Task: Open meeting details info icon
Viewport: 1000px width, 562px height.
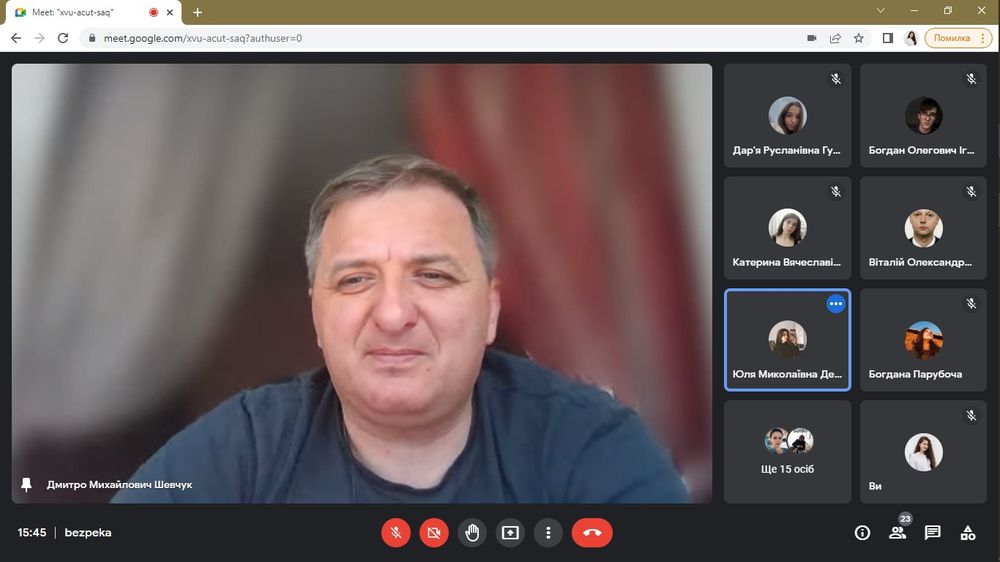Action: (x=862, y=533)
